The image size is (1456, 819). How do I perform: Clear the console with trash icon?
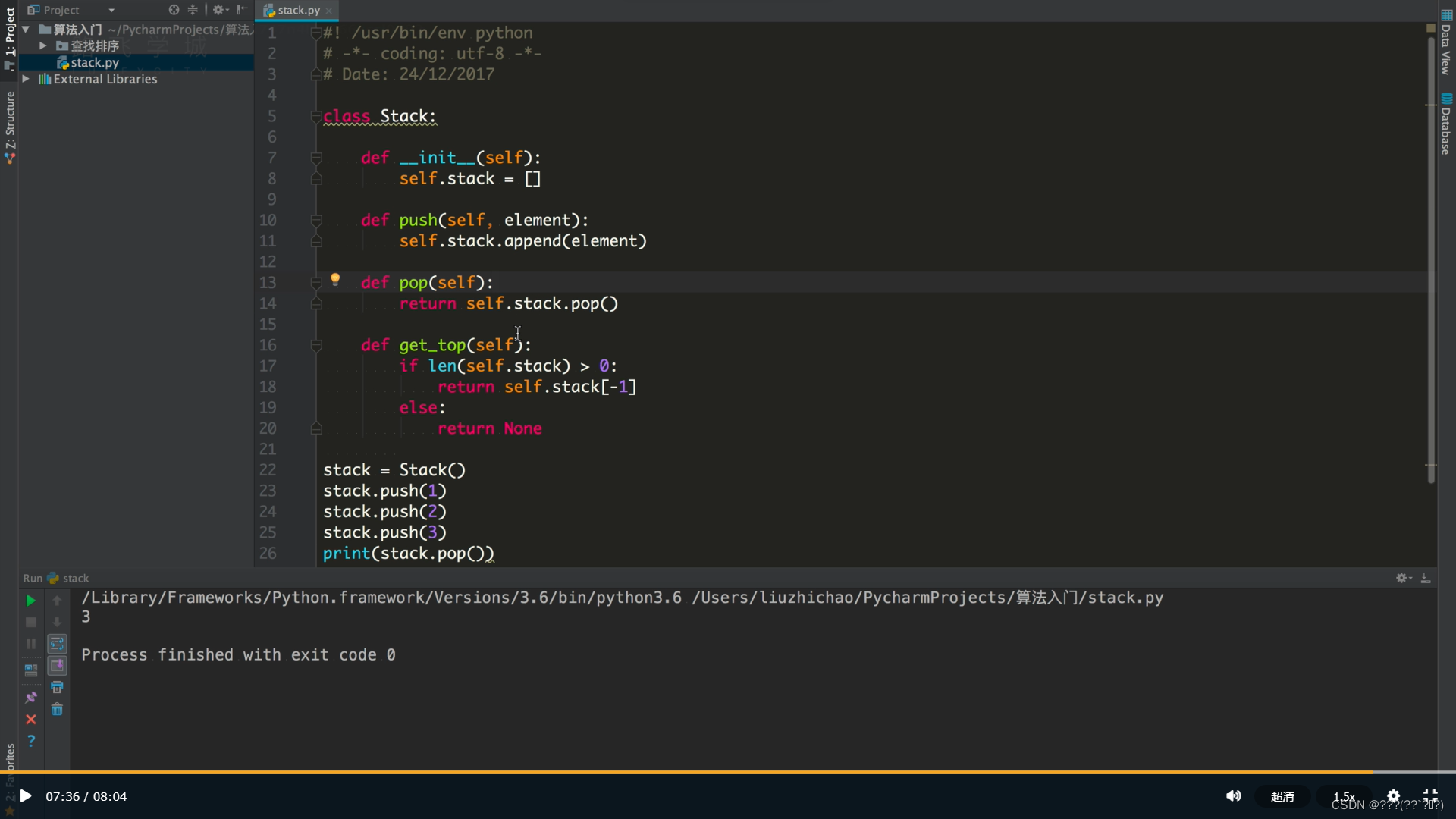point(57,710)
